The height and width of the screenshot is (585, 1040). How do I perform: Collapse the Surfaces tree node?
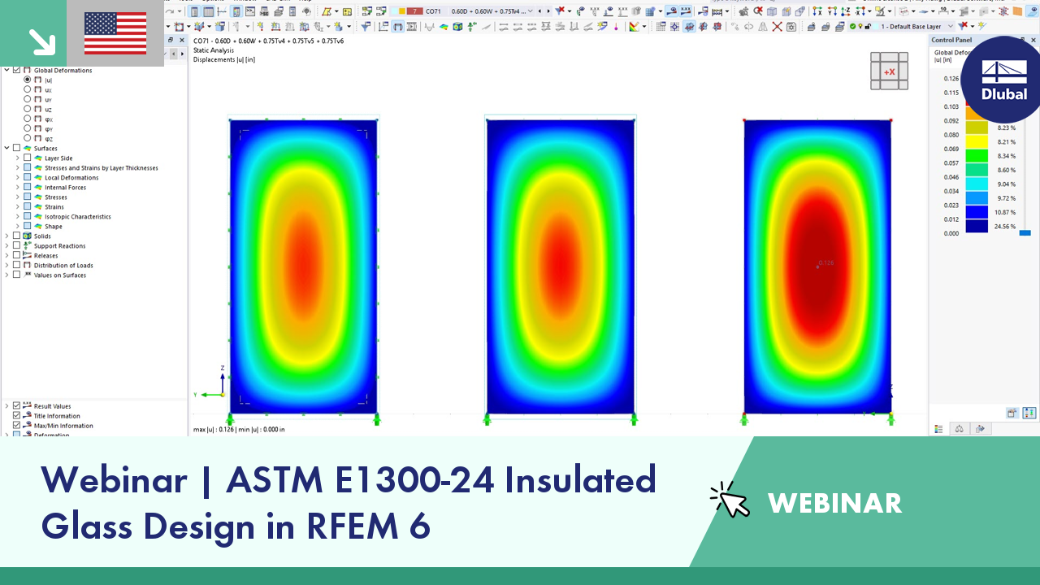click(x=7, y=148)
